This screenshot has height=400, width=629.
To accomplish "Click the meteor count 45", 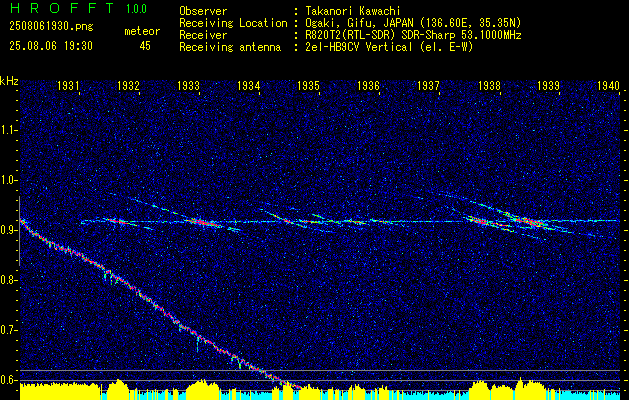I will [145, 46].
